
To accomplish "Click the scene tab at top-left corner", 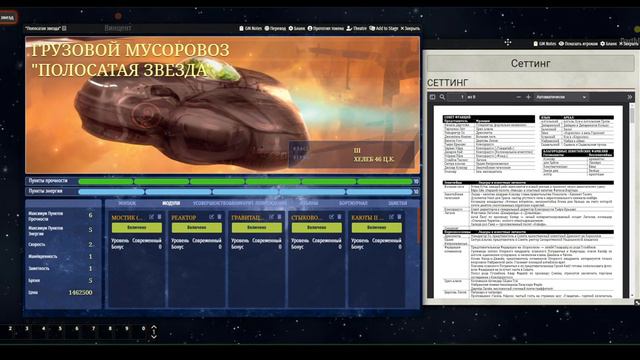I will [x=8, y=18].
